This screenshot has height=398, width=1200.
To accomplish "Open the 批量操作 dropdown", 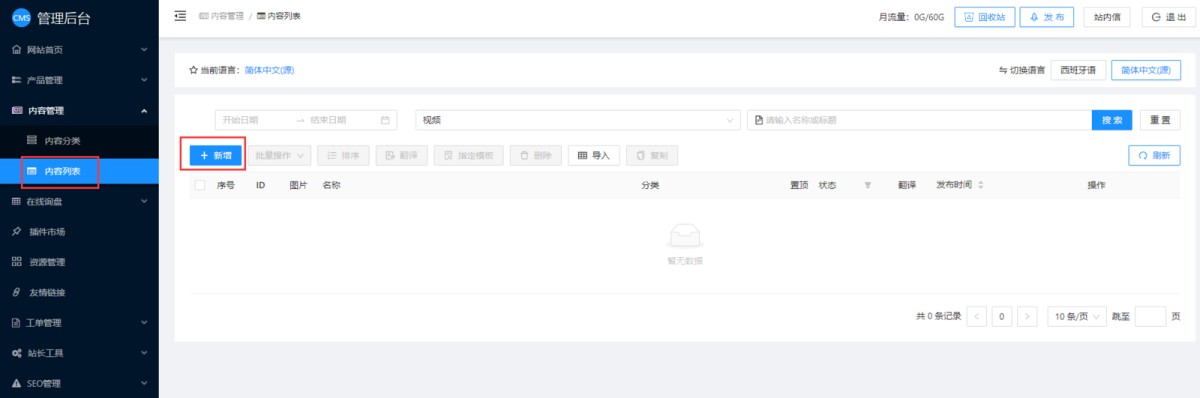I will pos(279,155).
